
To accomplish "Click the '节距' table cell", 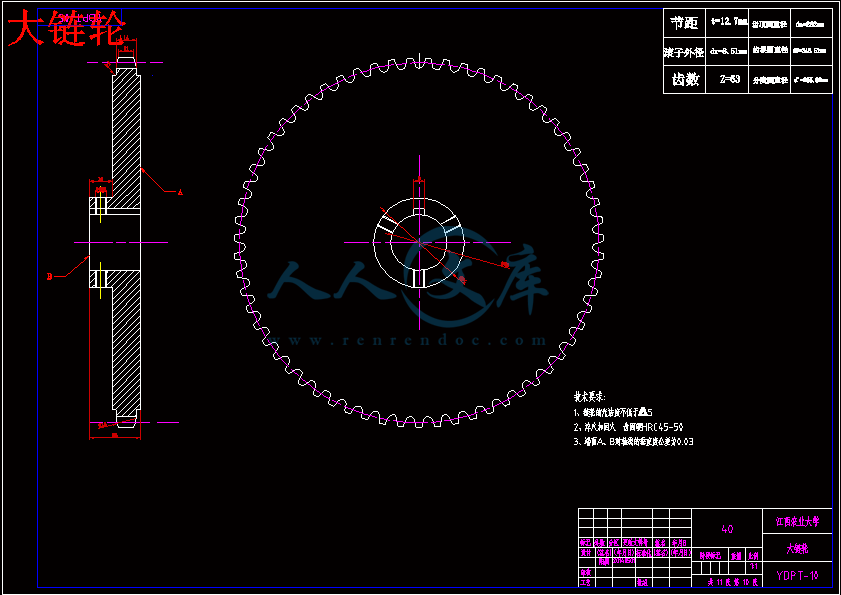I will (x=684, y=23).
